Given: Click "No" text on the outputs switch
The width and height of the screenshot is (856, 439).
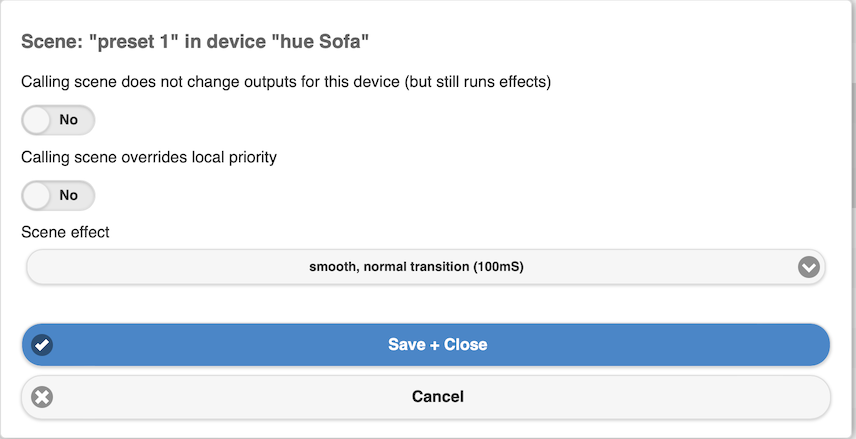Looking at the screenshot, I should coord(68,120).
